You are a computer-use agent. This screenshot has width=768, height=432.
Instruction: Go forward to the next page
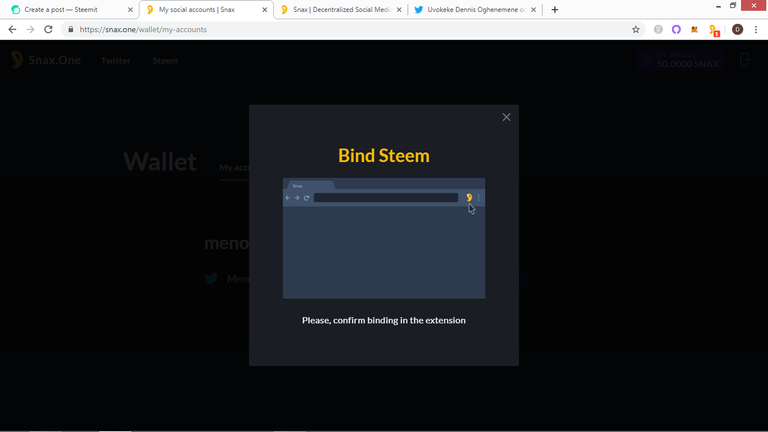point(30,29)
